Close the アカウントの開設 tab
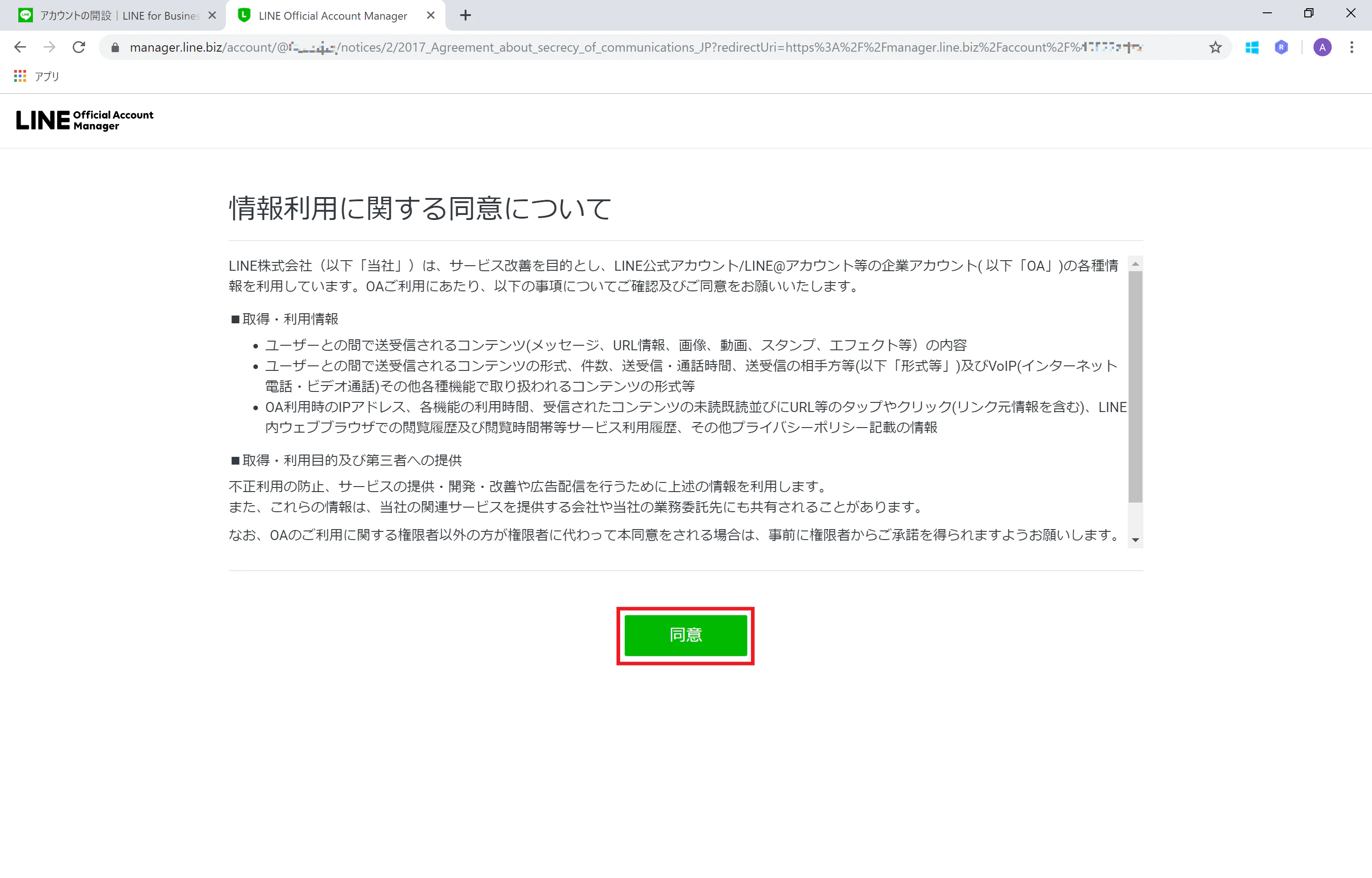The image size is (1372, 878). coord(212,16)
